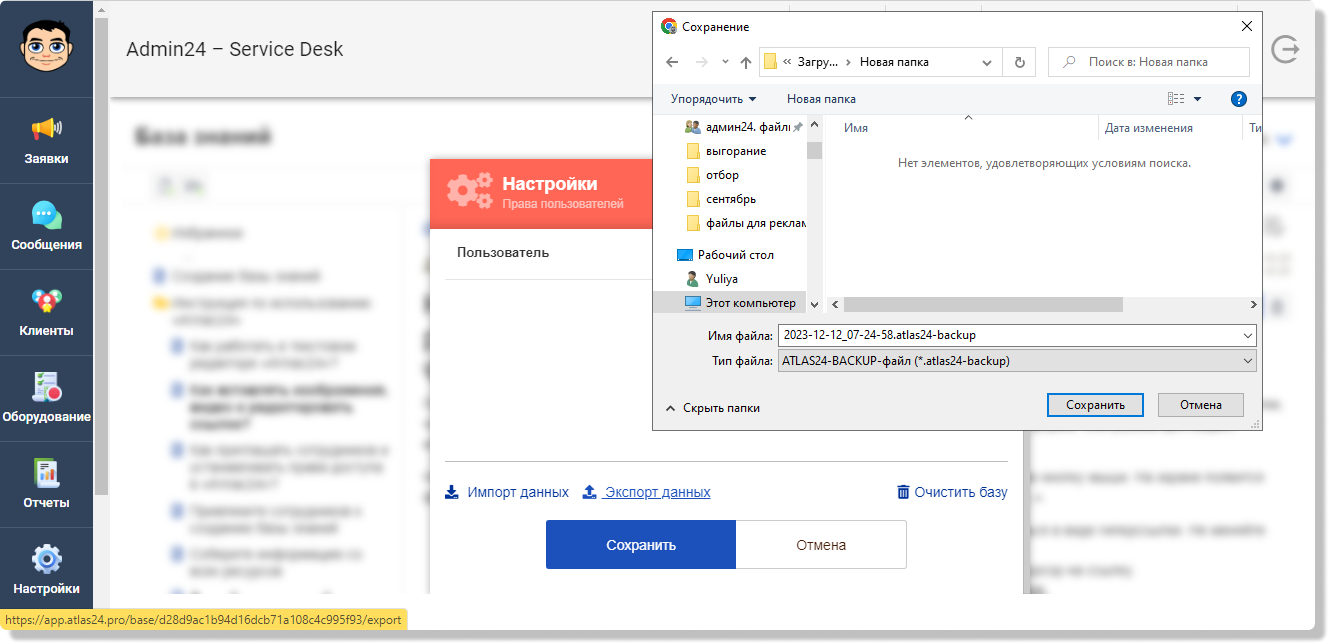Open the Настройки section in the sidebar
The image size is (1329, 644).
(46, 571)
